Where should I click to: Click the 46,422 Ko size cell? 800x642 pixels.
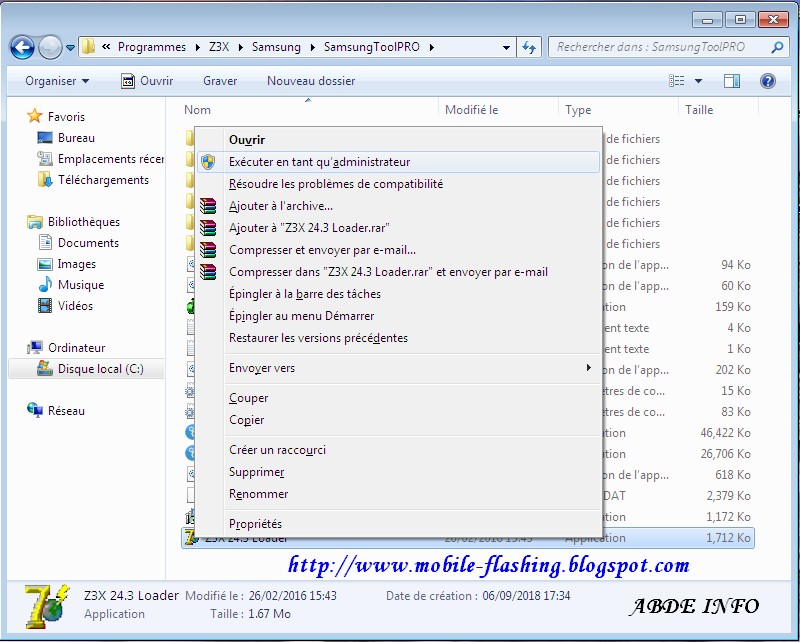725,433
